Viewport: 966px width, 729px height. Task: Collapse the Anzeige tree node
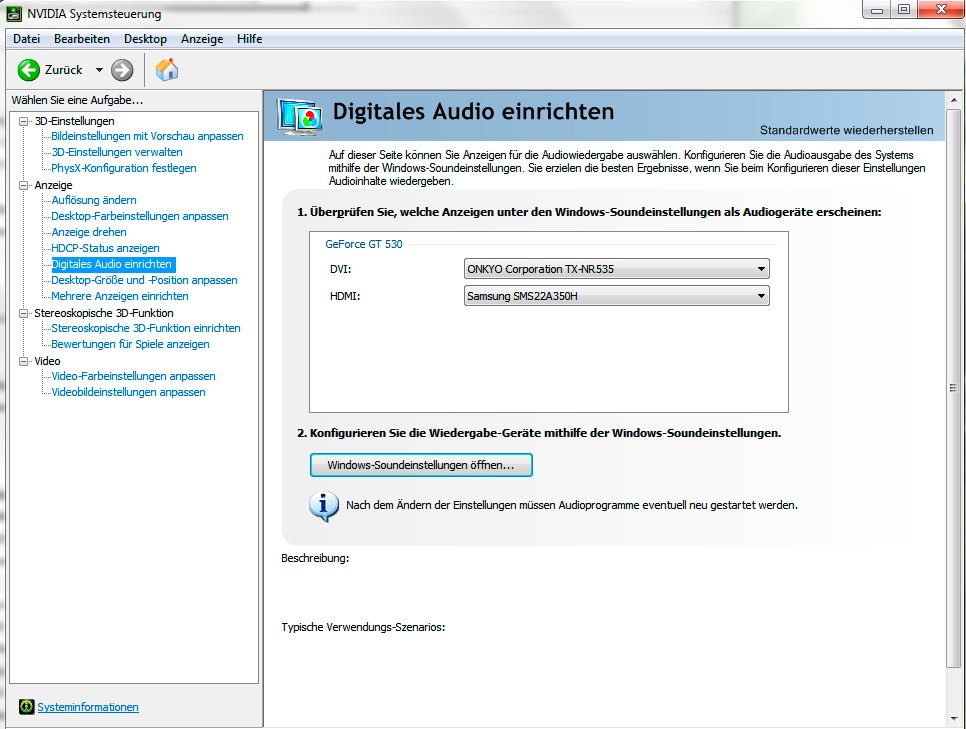point(23,185)
